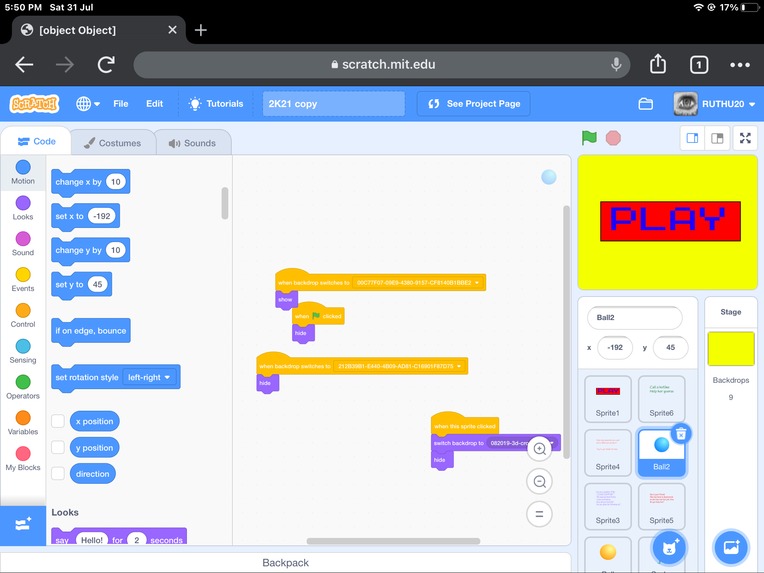Tap the browser share icon
Screen dimensions: 764x573
pos(658,64)
